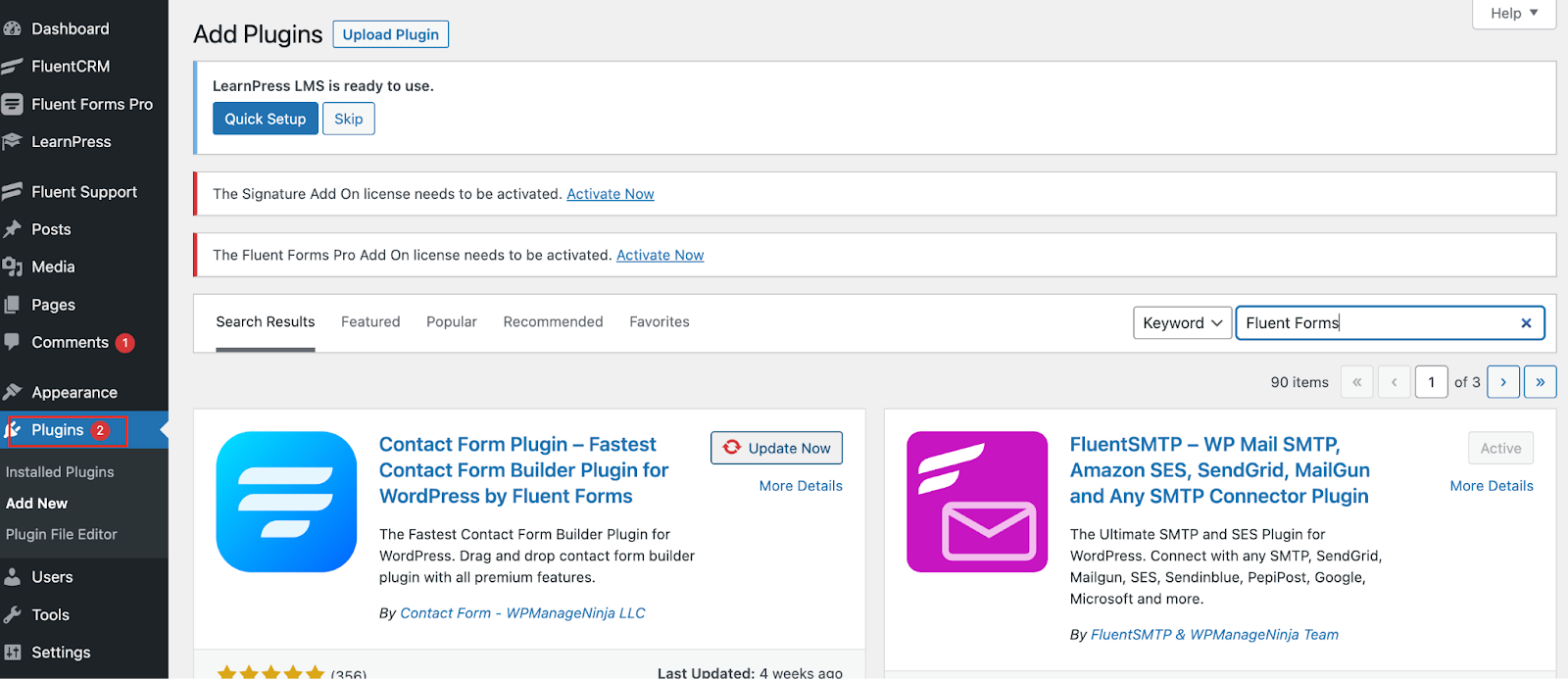Click Update Now for Fluent Forms
1568x679 pixels.
coord(776,448)
